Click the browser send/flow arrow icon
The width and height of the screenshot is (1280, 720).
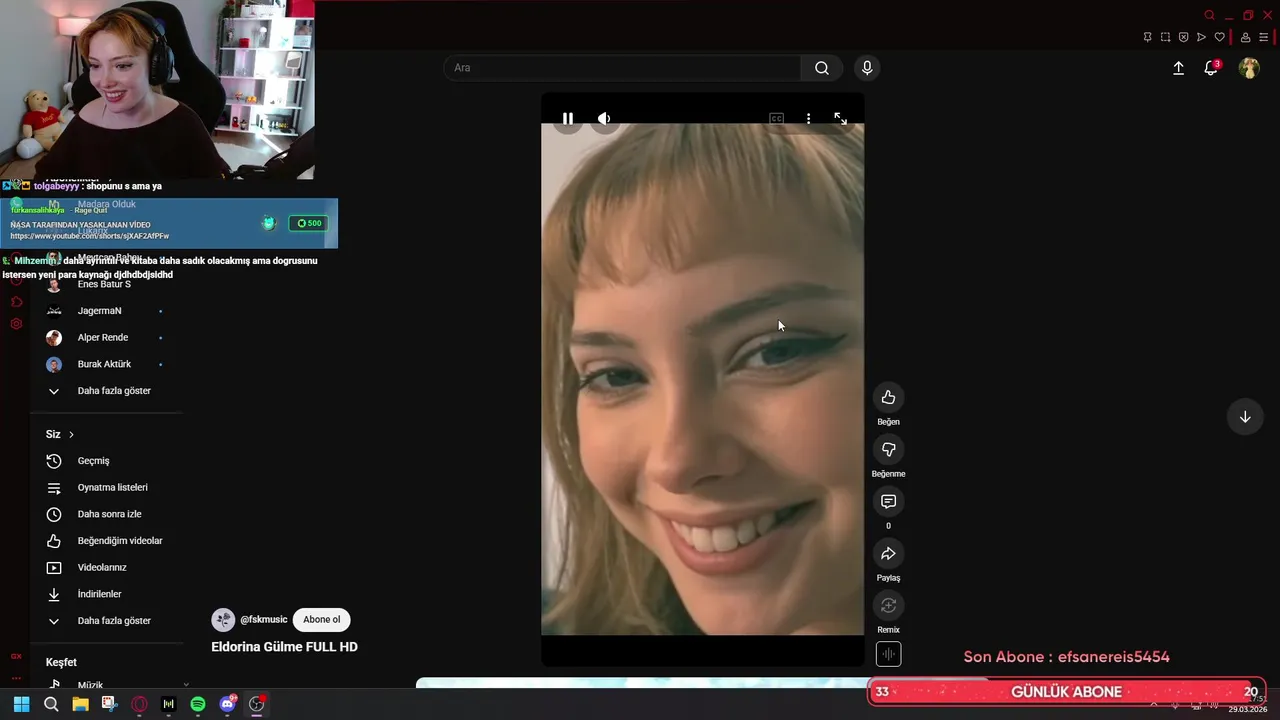pos(1201,37)
